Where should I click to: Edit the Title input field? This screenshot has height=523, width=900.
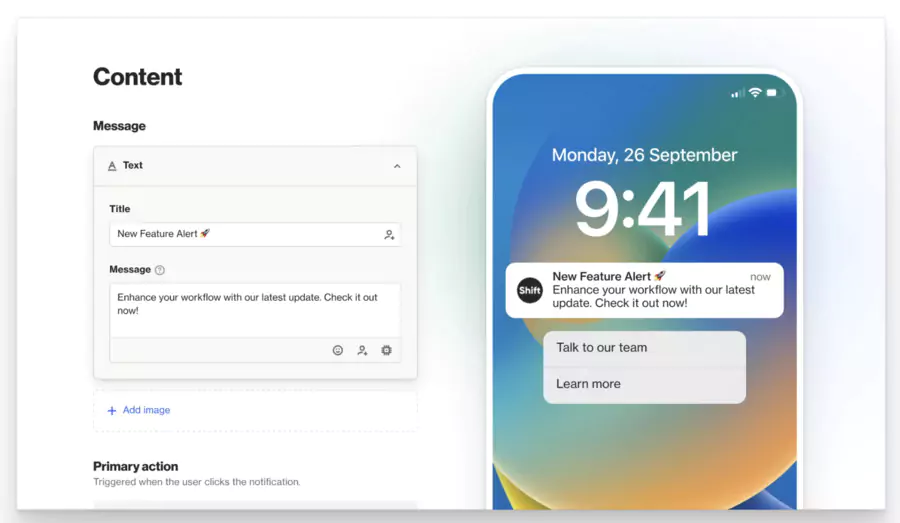point(255,234)
